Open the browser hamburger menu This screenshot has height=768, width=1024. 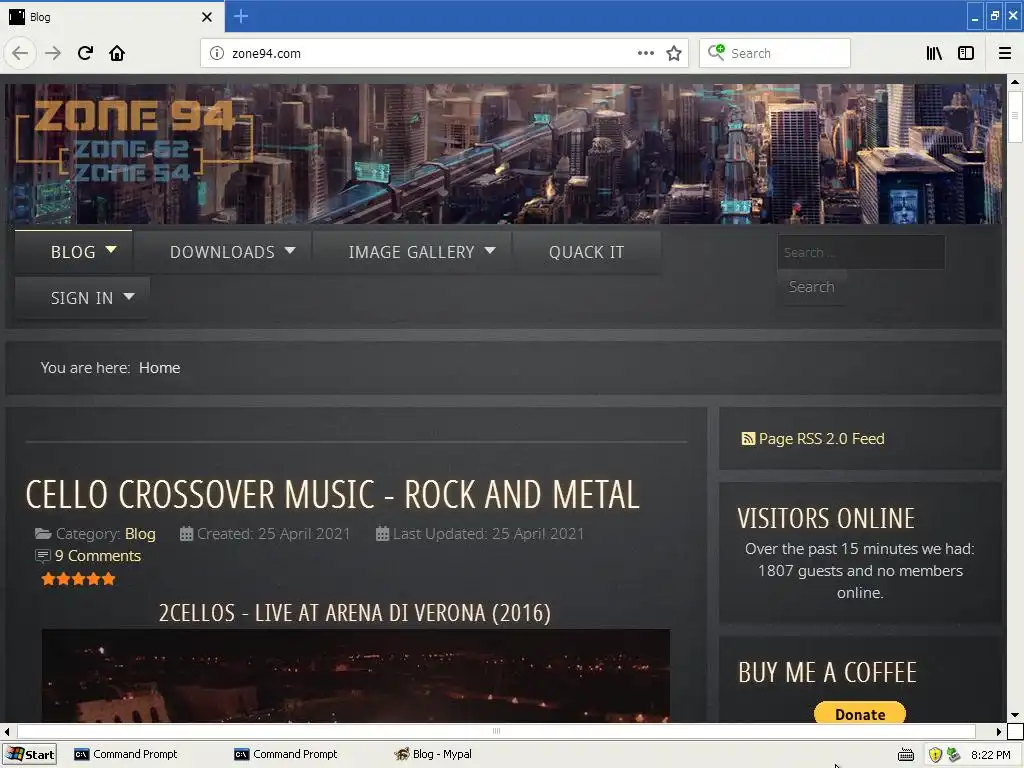[x=1005, y=54]
